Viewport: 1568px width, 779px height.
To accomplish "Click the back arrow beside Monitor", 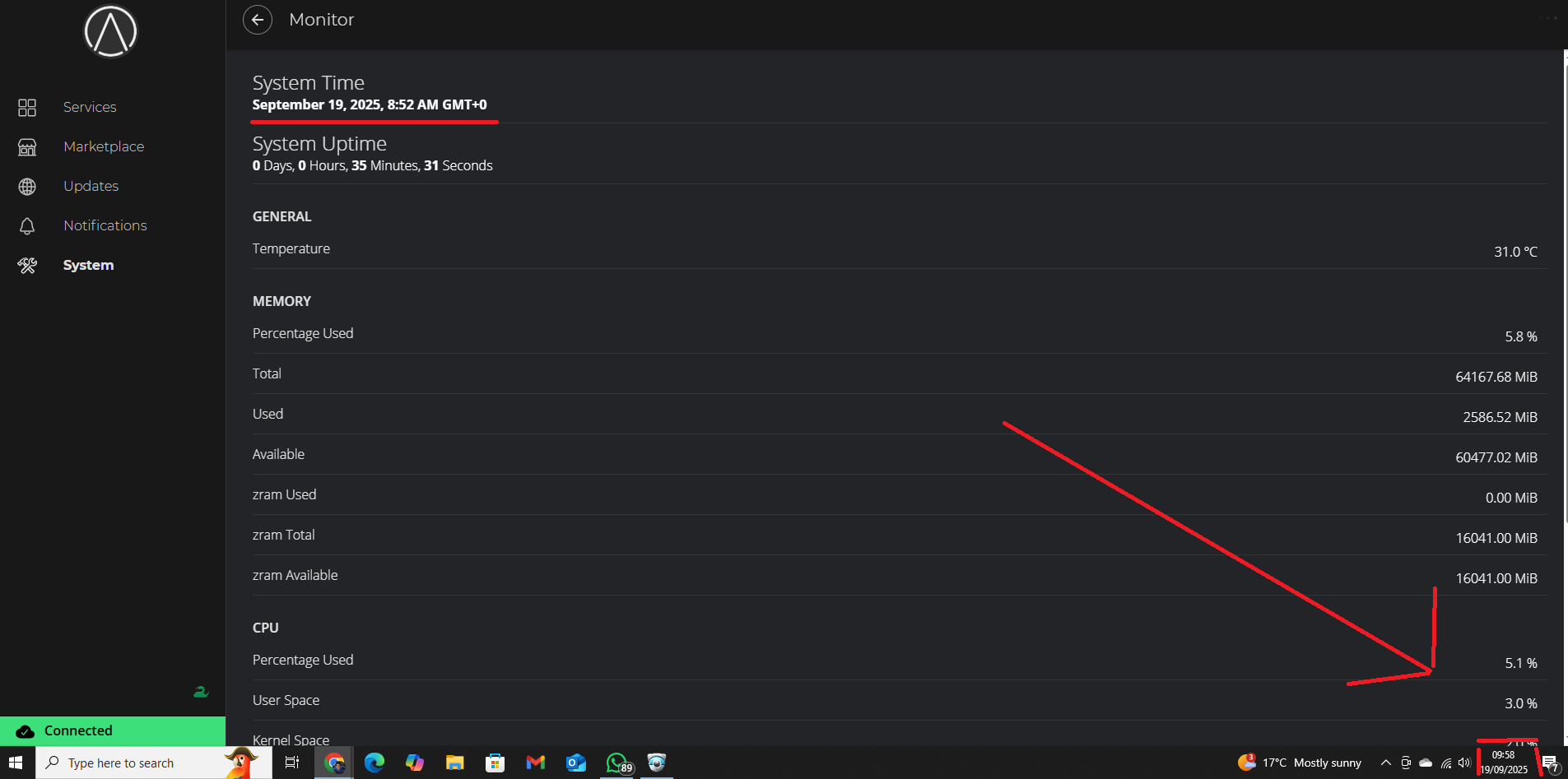I will (258, 20).
